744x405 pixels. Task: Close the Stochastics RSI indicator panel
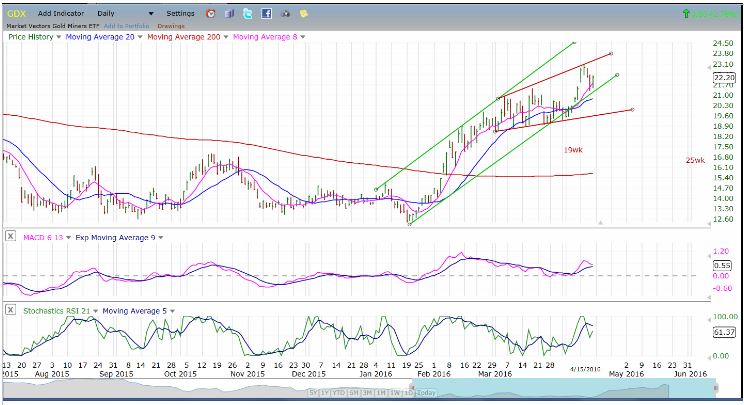click(10, 310)
